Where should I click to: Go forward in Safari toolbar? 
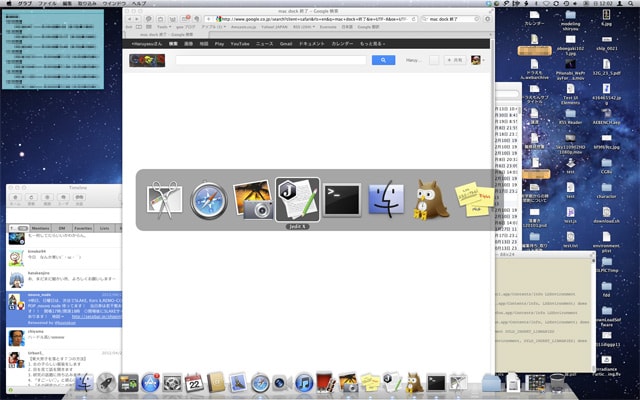click(x=137, y=19)
